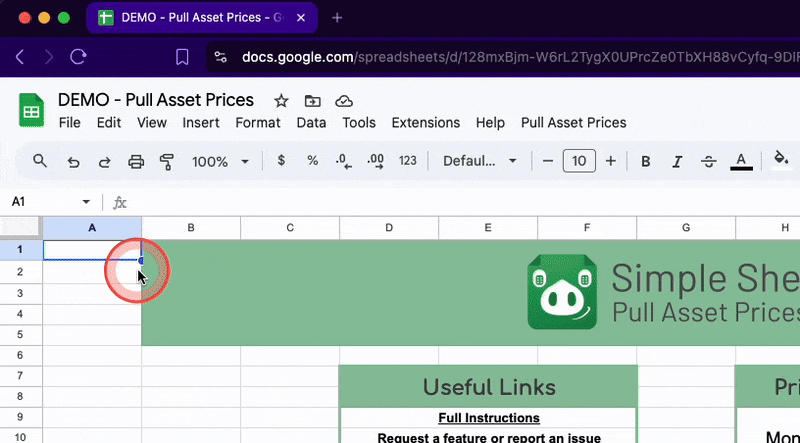Reload the page
Viewport: 800px width, 443px height.
[x=78, y=57]
